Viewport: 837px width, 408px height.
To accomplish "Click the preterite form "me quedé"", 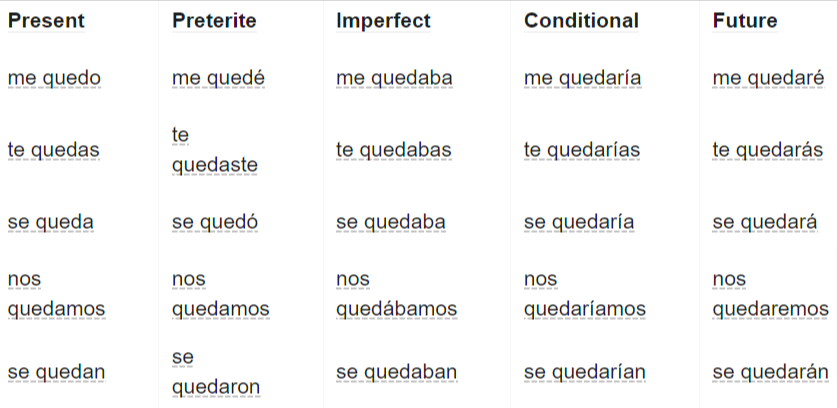I will (218, 78).
